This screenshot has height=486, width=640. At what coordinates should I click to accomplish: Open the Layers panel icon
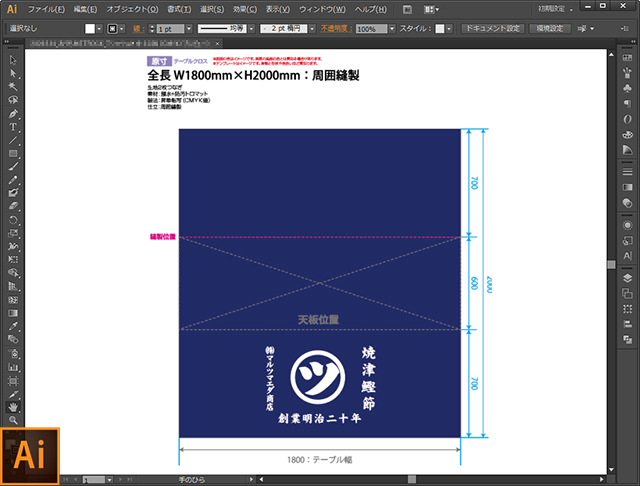627,278
